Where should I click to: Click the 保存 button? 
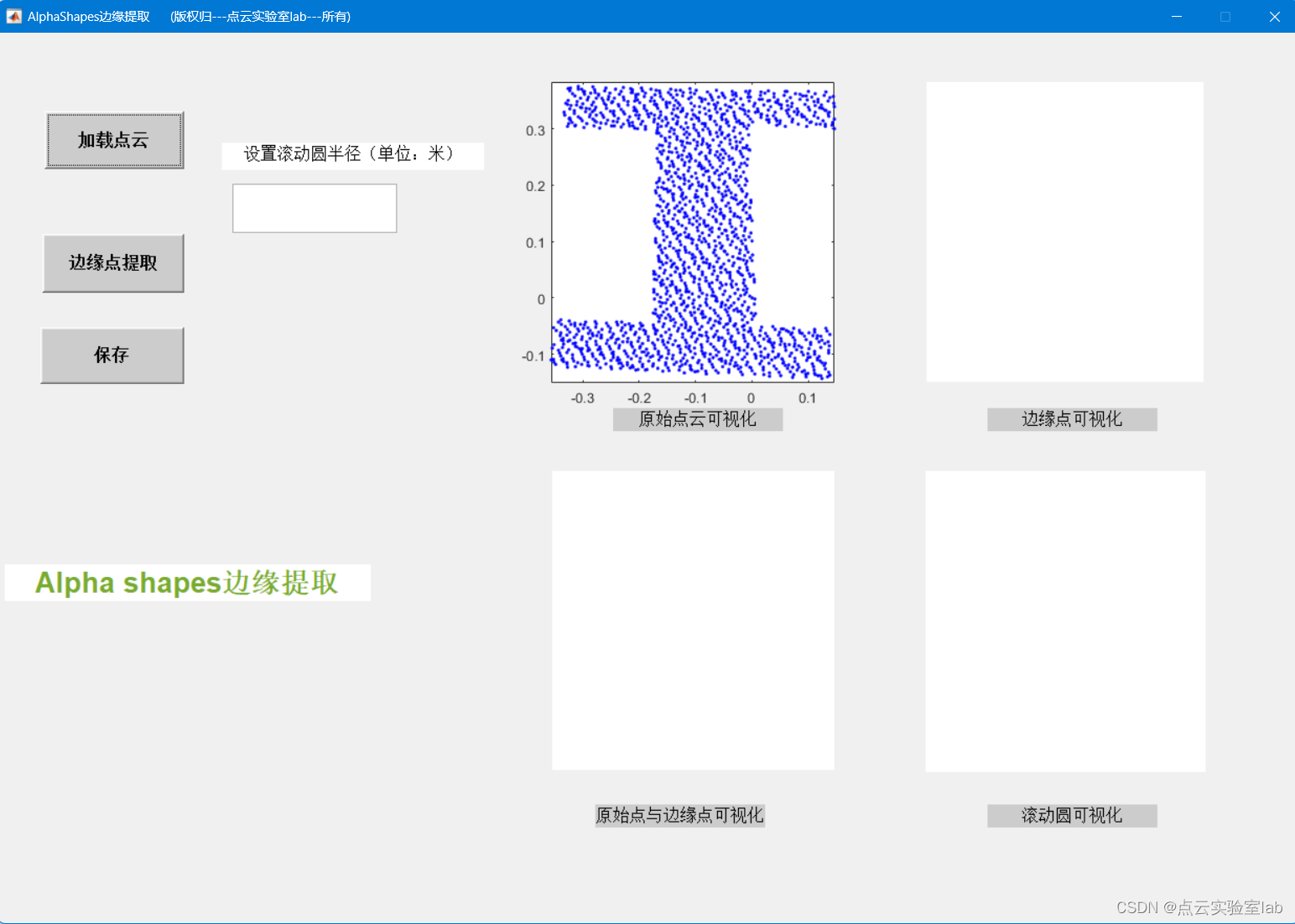coord(112,355)
